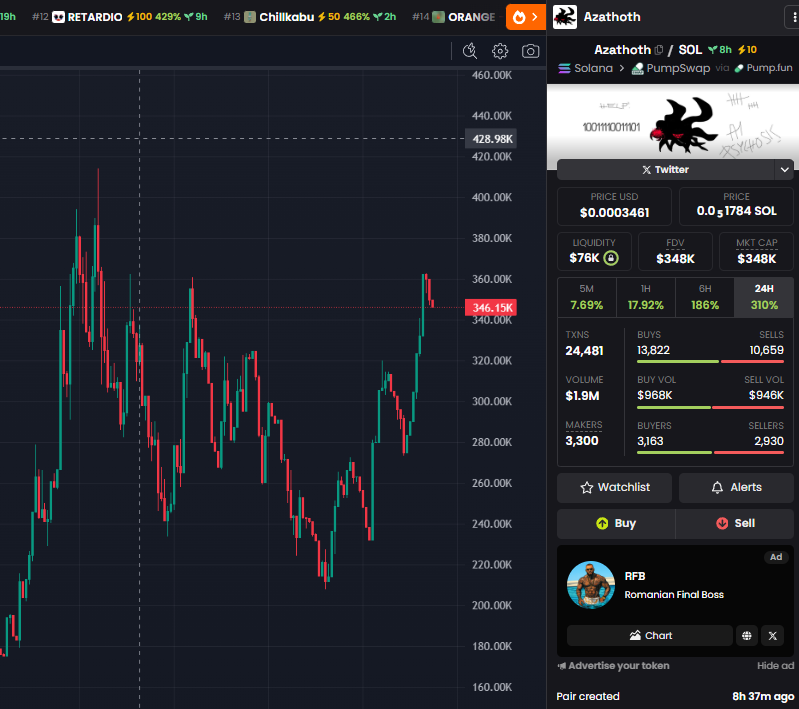Open the RFB ad's X profile icon
This screenshot has height=709, width=799.
tap(773, 636)
